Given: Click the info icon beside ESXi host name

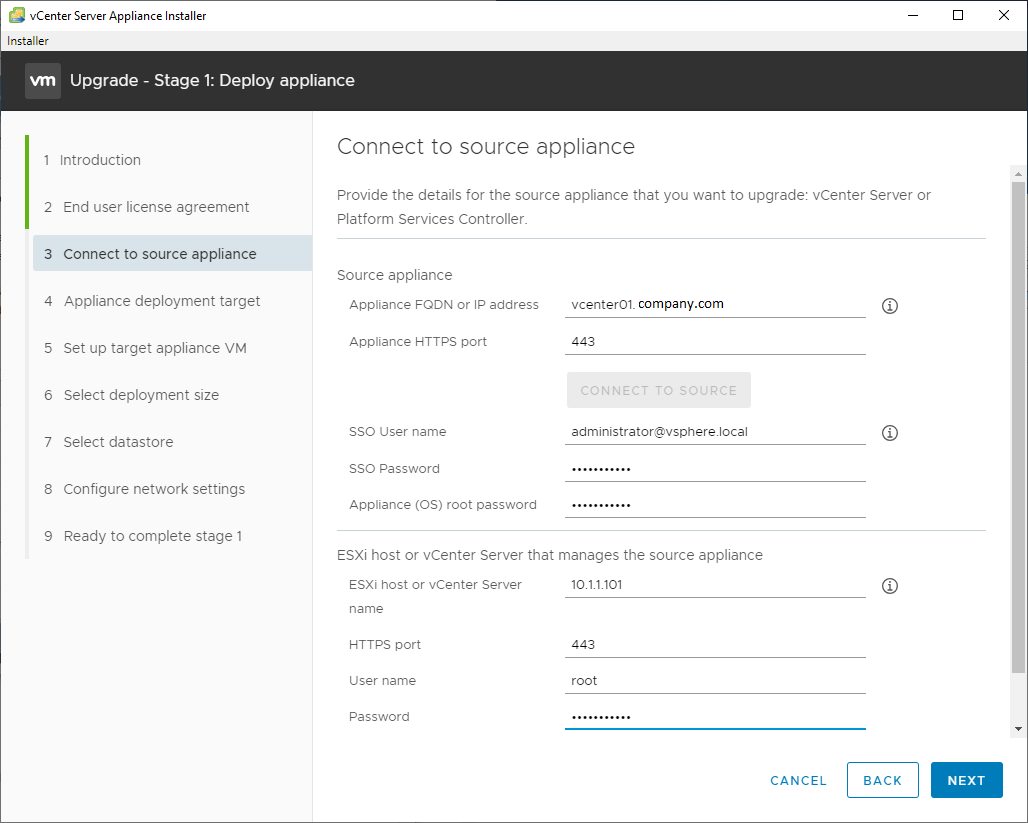Looking at the screenshot, I should tap(890, 586).
